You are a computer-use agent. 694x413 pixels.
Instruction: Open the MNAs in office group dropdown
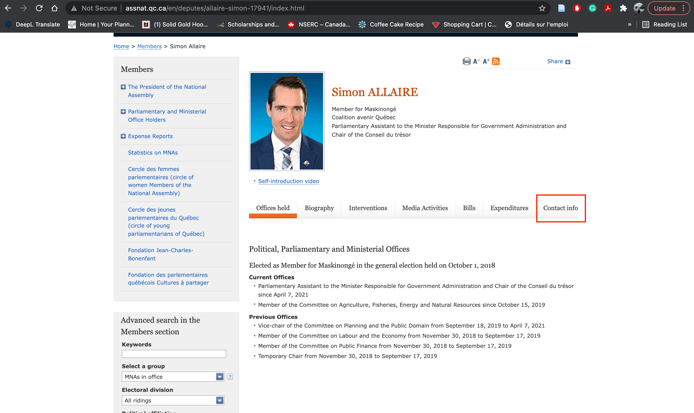(x=219, y=377)
